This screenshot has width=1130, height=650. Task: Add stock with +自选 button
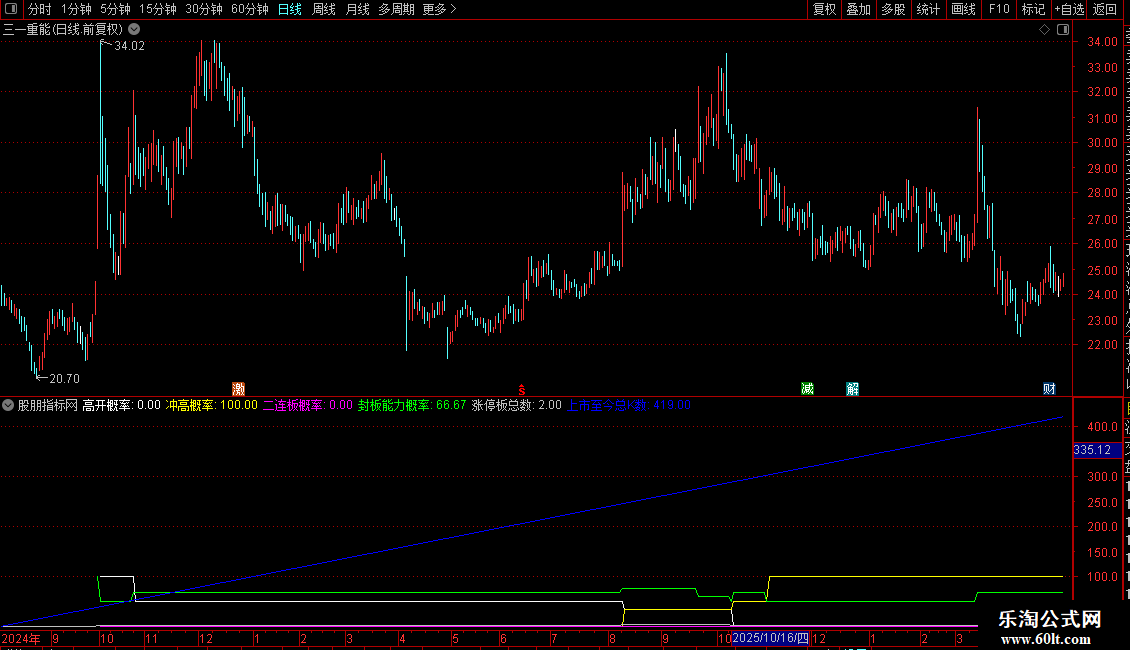1069,9
